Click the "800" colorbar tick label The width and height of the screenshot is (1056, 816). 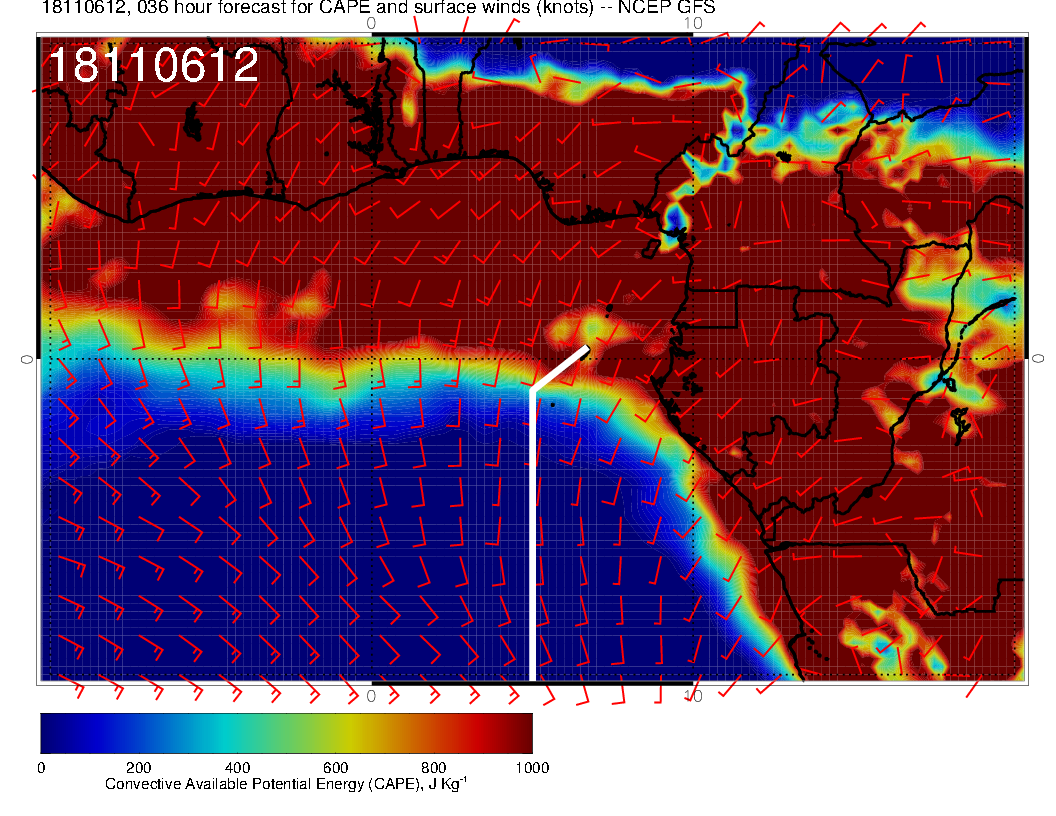coord(433,768)
